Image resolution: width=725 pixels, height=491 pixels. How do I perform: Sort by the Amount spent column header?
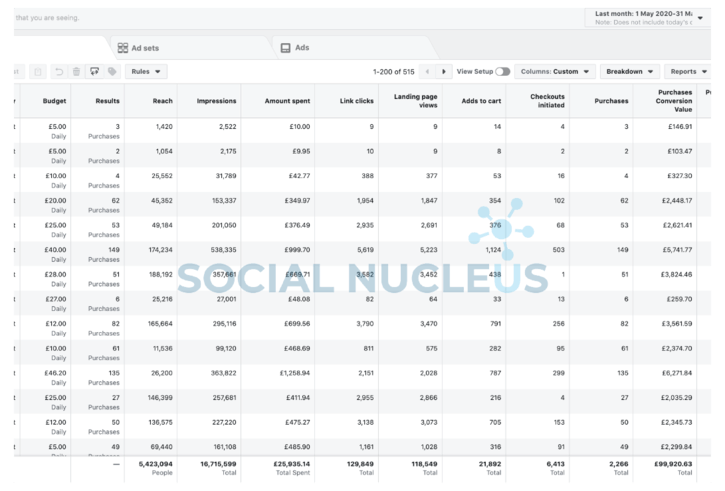click(287, 101)
